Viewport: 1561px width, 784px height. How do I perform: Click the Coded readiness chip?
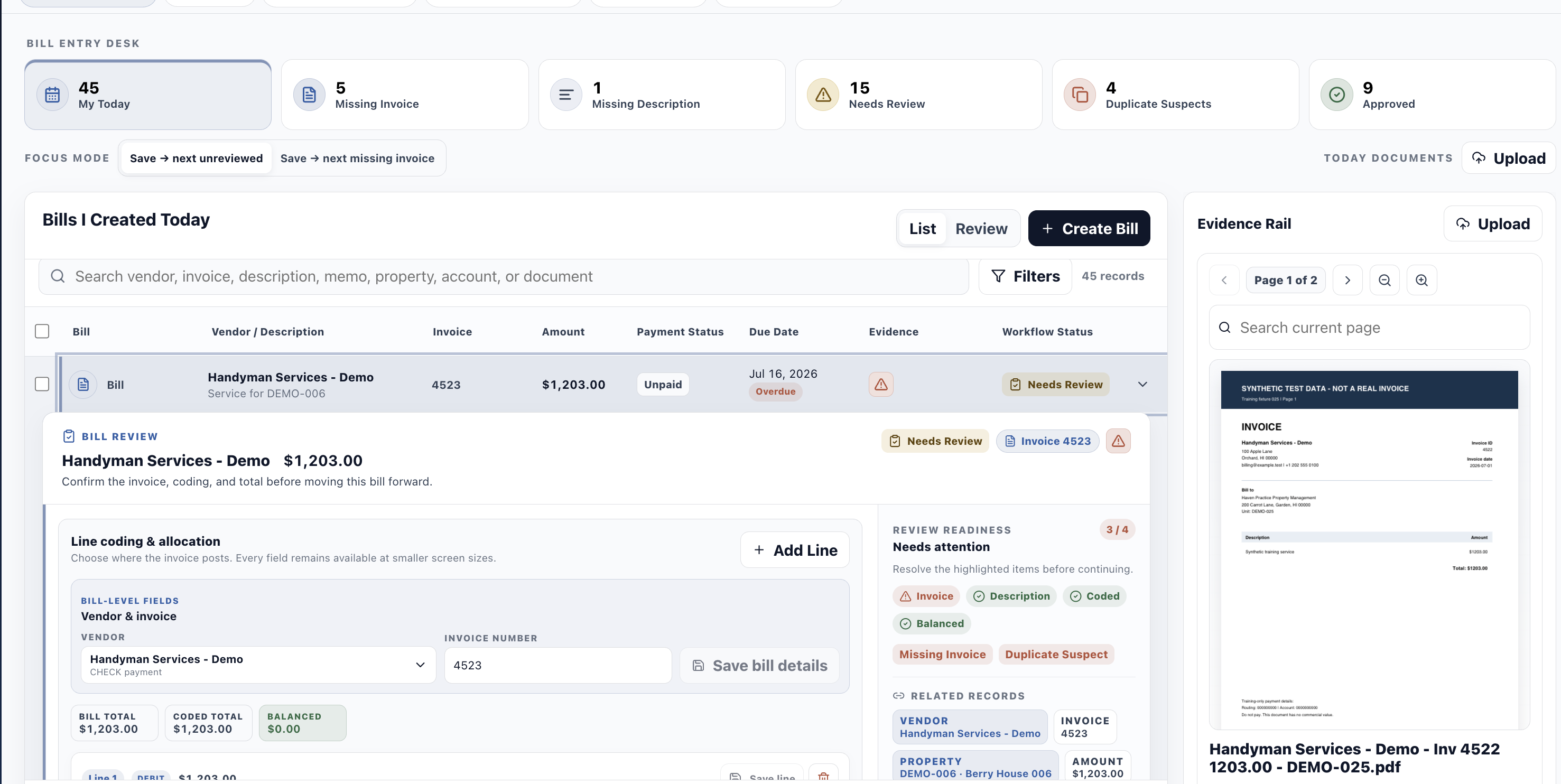tap(1094, 596)
